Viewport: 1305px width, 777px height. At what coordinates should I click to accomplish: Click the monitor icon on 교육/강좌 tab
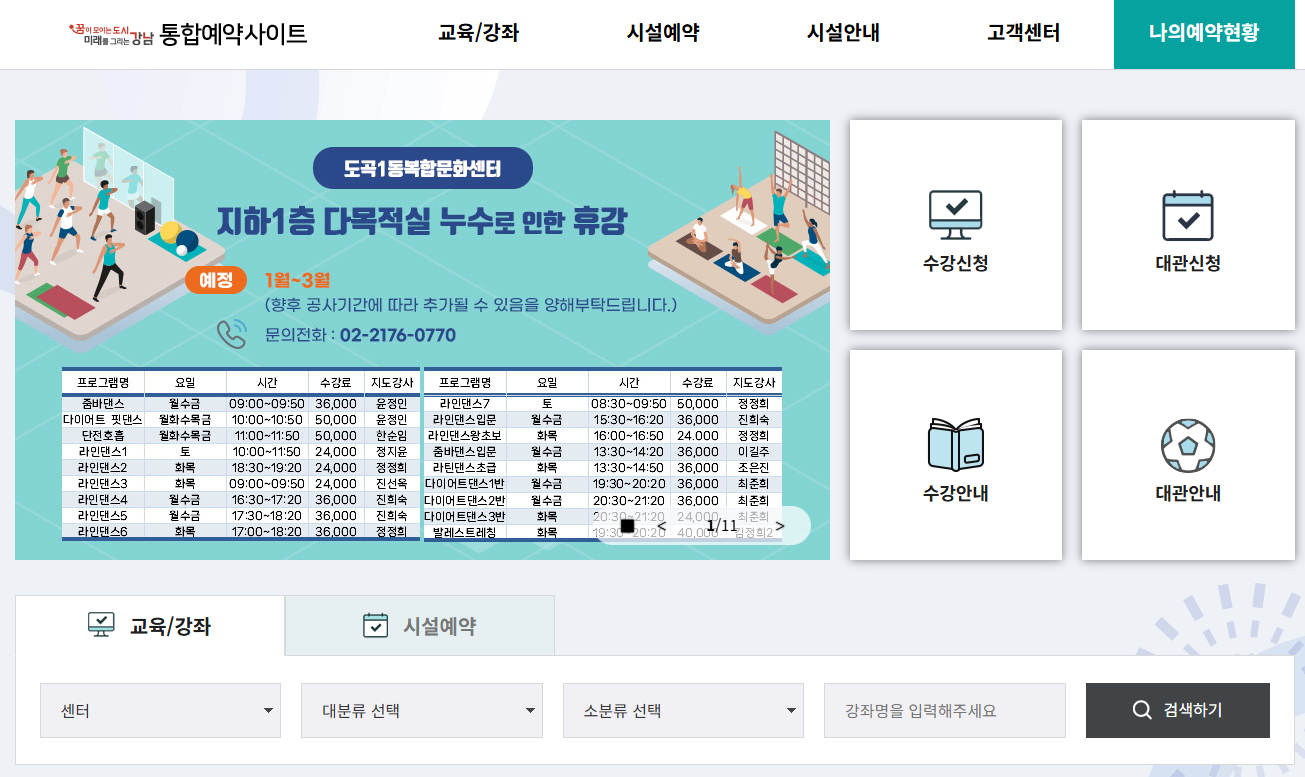(101, 622)
